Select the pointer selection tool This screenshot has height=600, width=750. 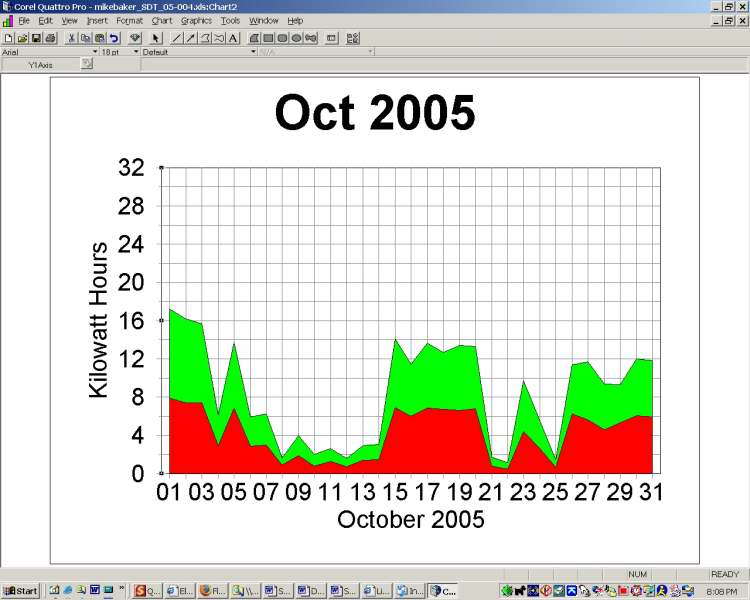(156, 38)
